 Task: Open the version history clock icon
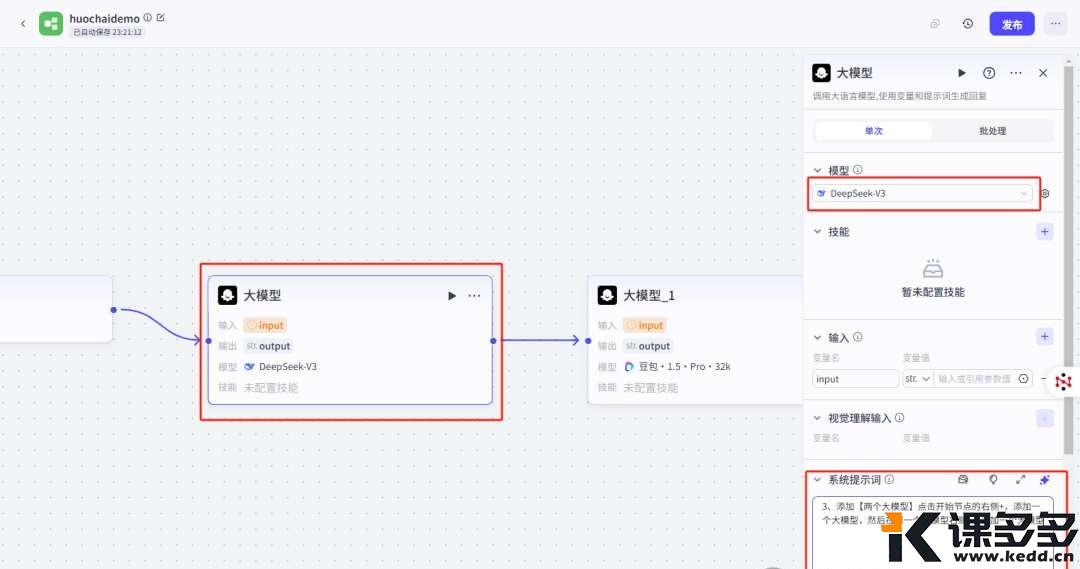(x=968, y=24)
